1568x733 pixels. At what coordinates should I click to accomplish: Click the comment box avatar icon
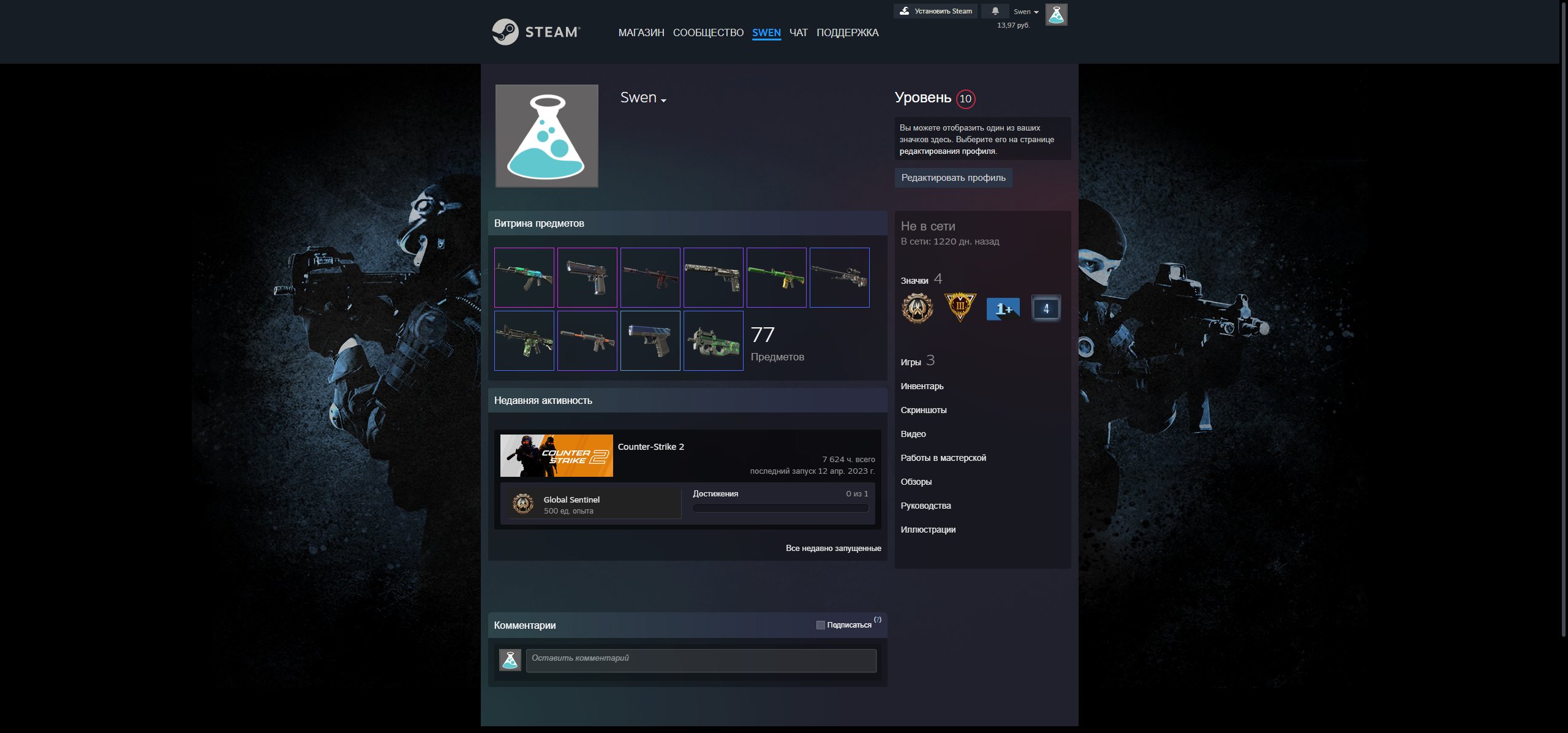point(510,660)
